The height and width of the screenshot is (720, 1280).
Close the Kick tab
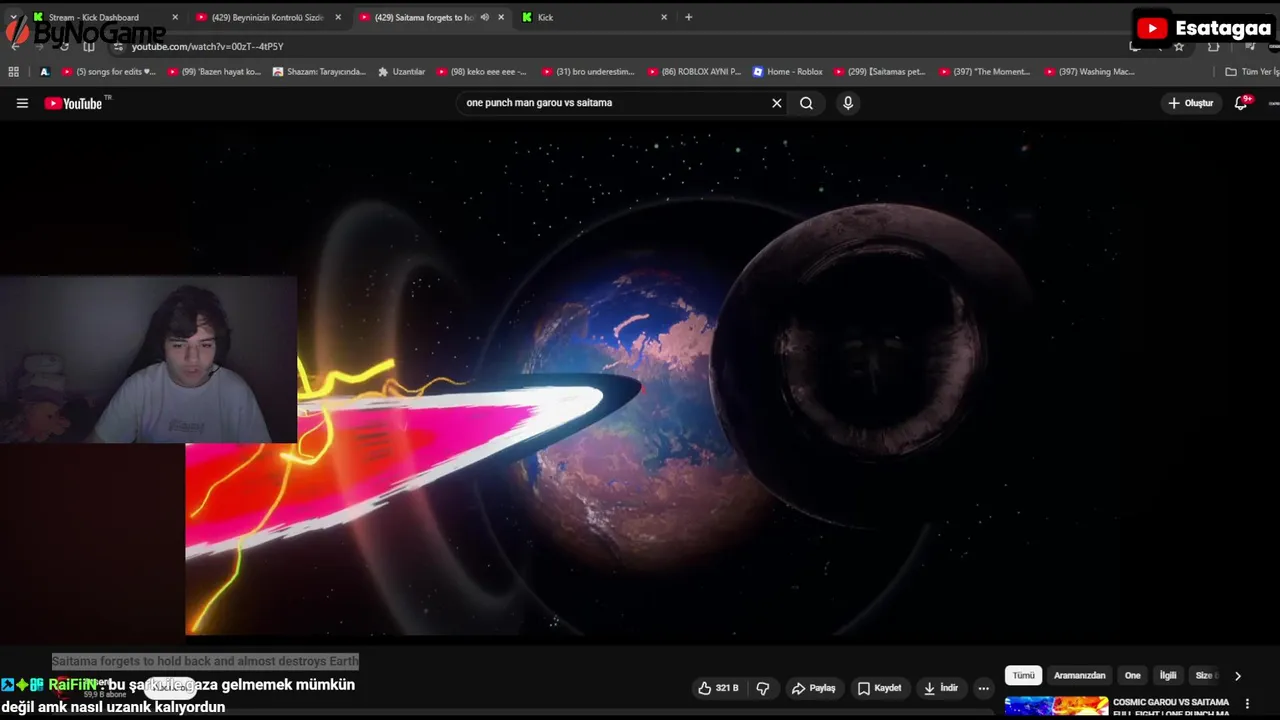pos(664,17)
